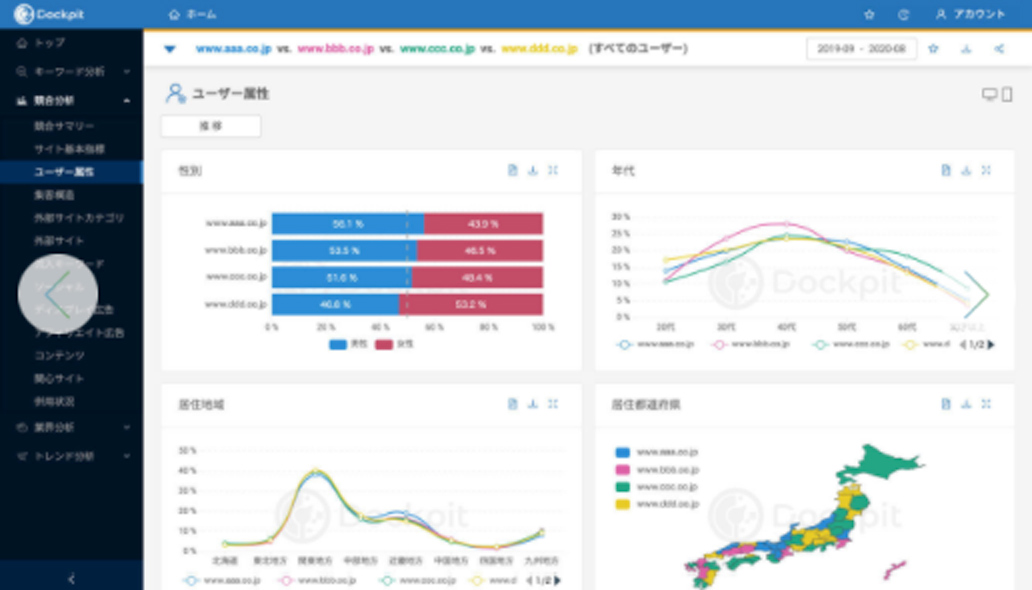Open www.ccc.co.jp link in comparison bar
The image size is (1032, 590).
coord(437,49)
